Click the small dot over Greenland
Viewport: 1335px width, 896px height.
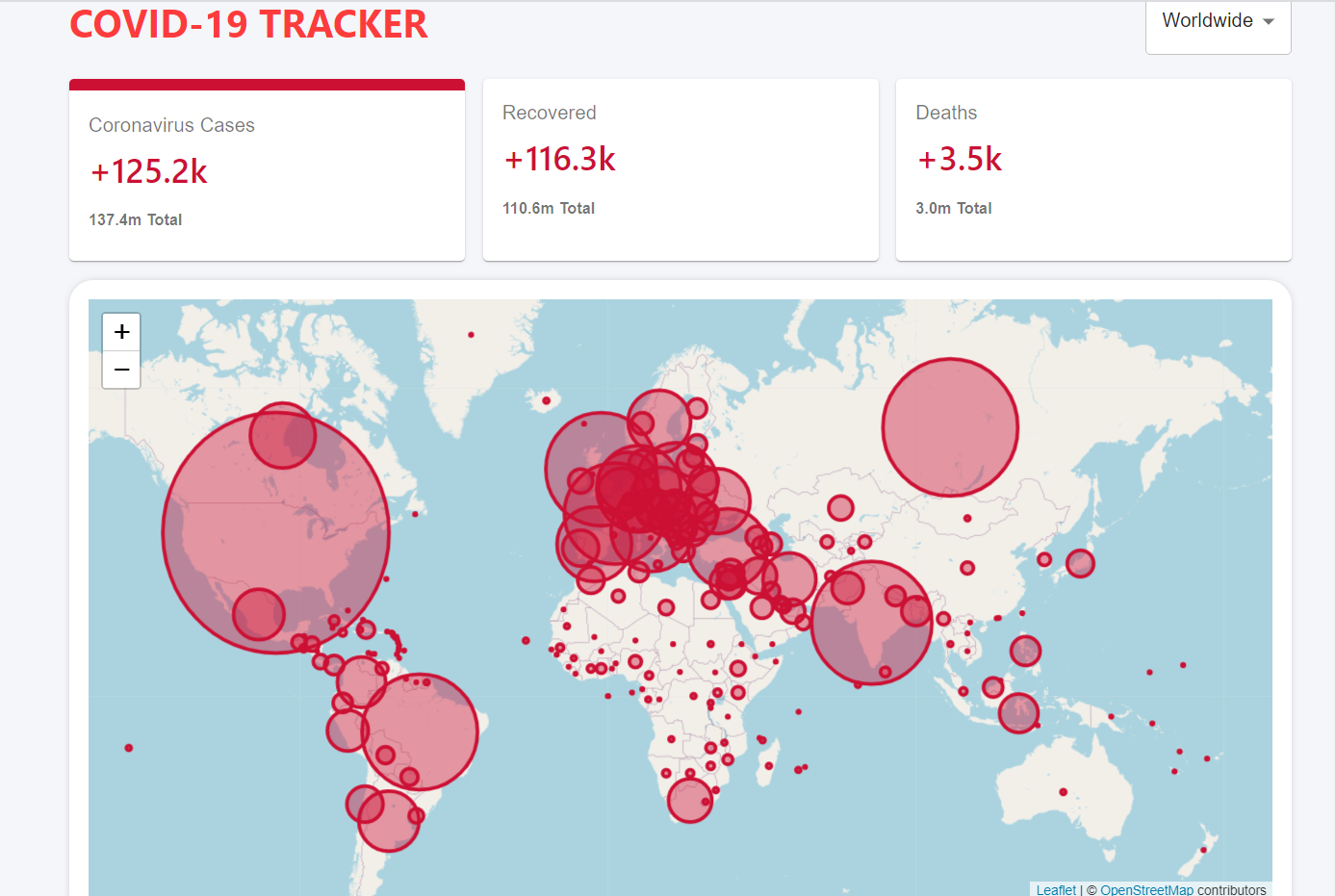471,335
